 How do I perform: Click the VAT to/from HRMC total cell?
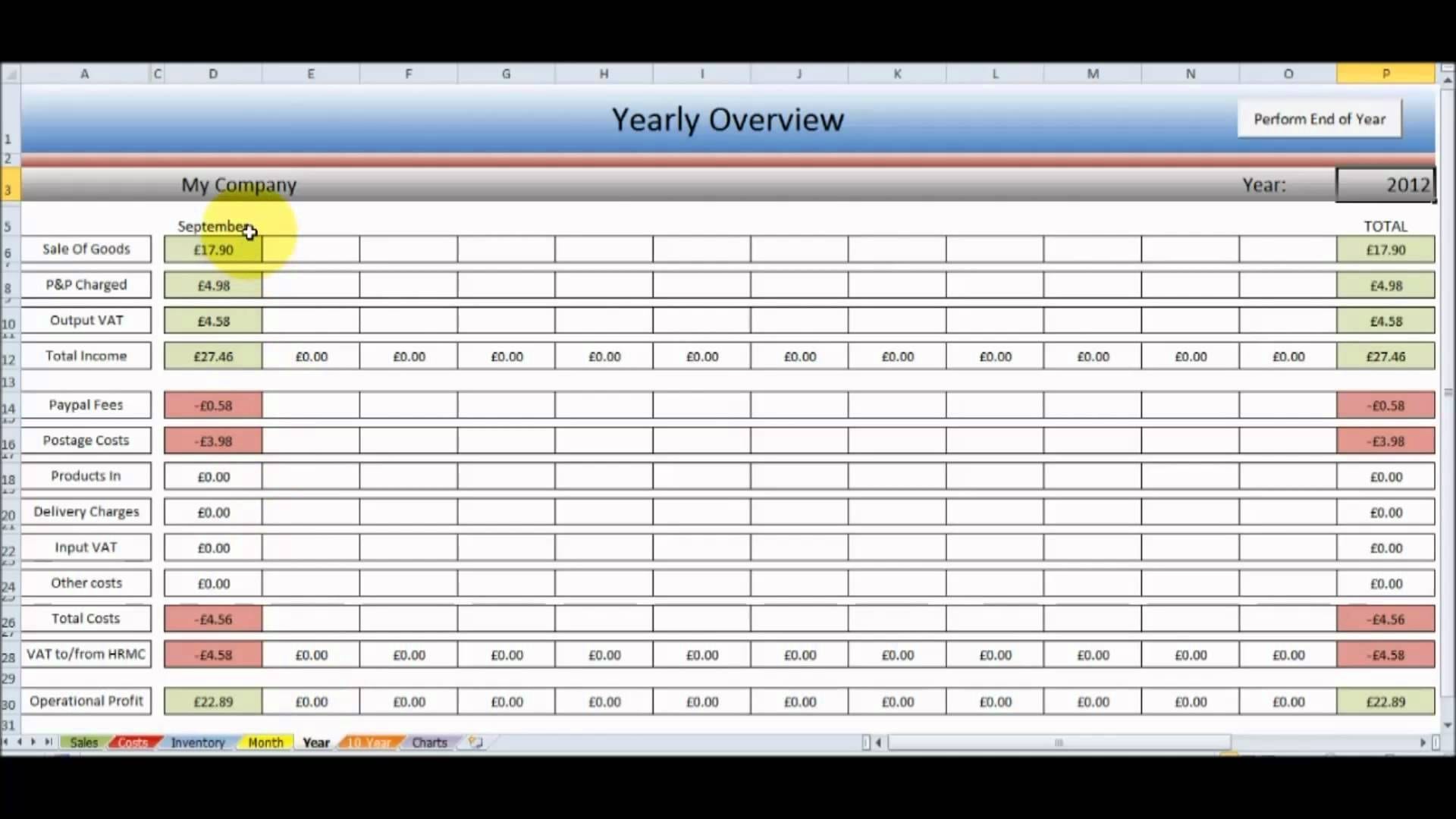tap(1385, 654)
